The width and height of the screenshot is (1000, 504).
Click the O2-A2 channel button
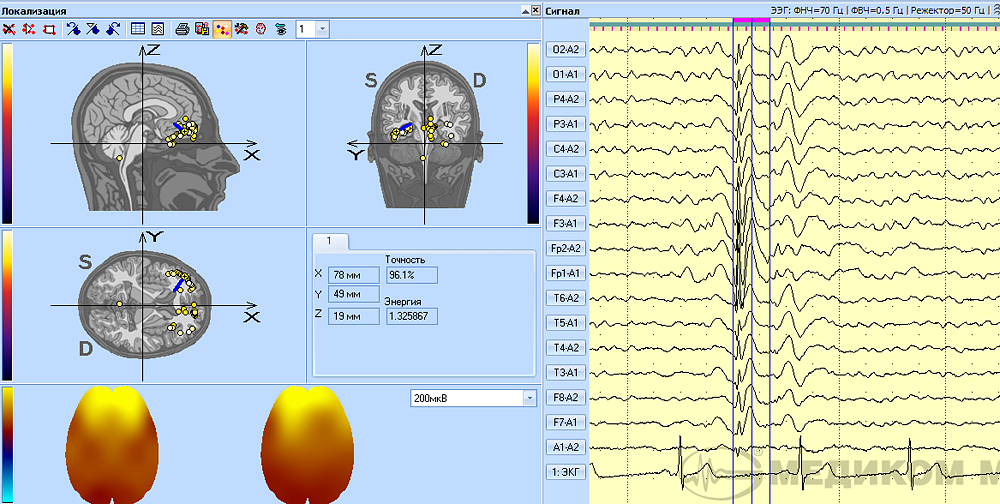point(566,49)
